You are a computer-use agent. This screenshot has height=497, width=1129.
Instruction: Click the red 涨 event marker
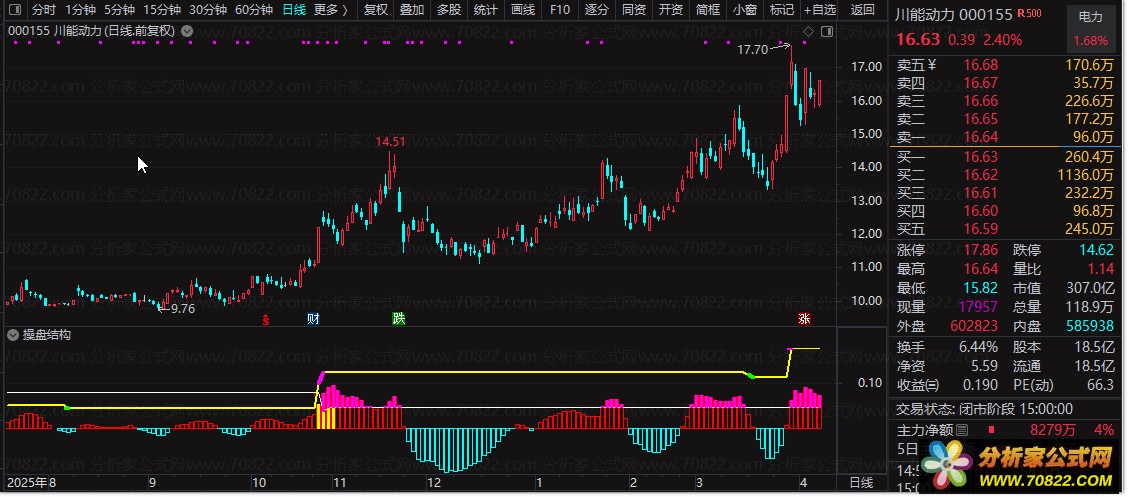pyautogui.click(x=804, y=319)
